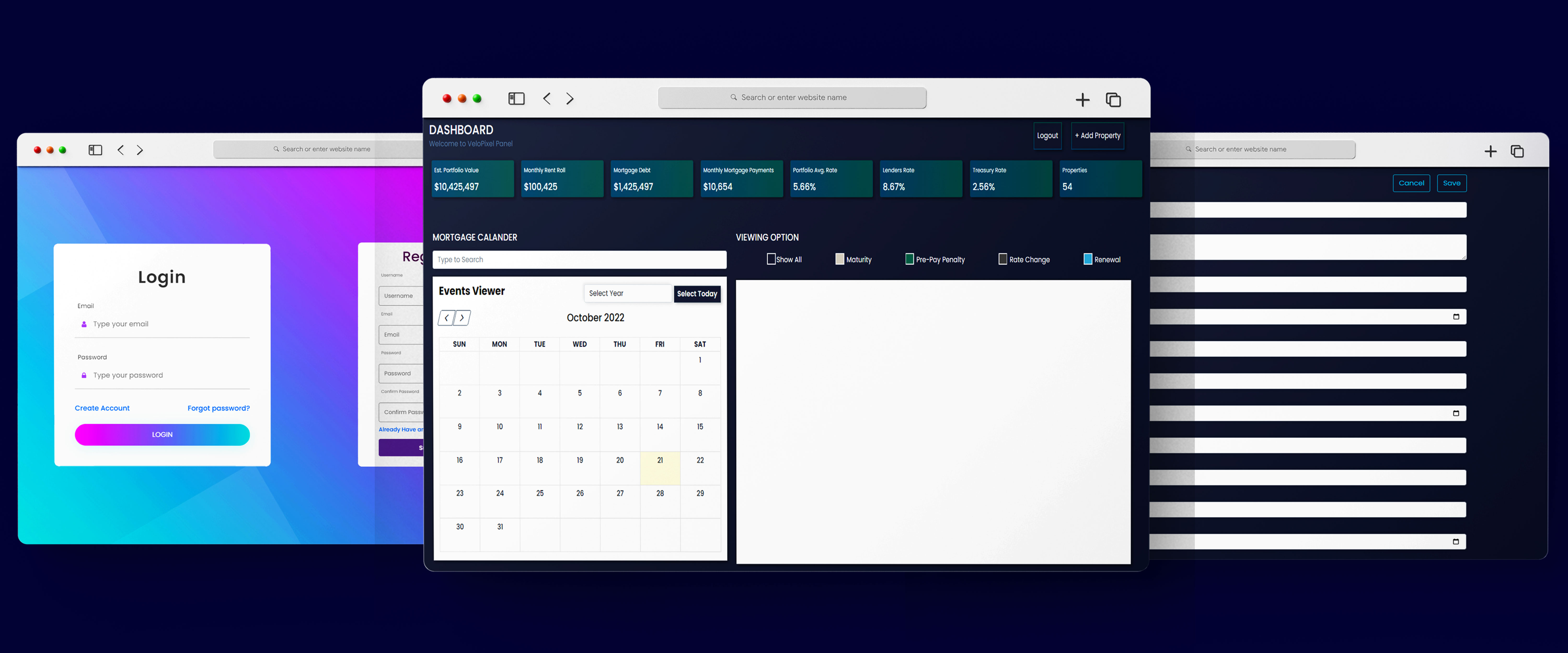Image resolution: width=1568 pixels, height=653 pixels.
Task: Open new tab in right form browser window
Action: [1490, 151]
